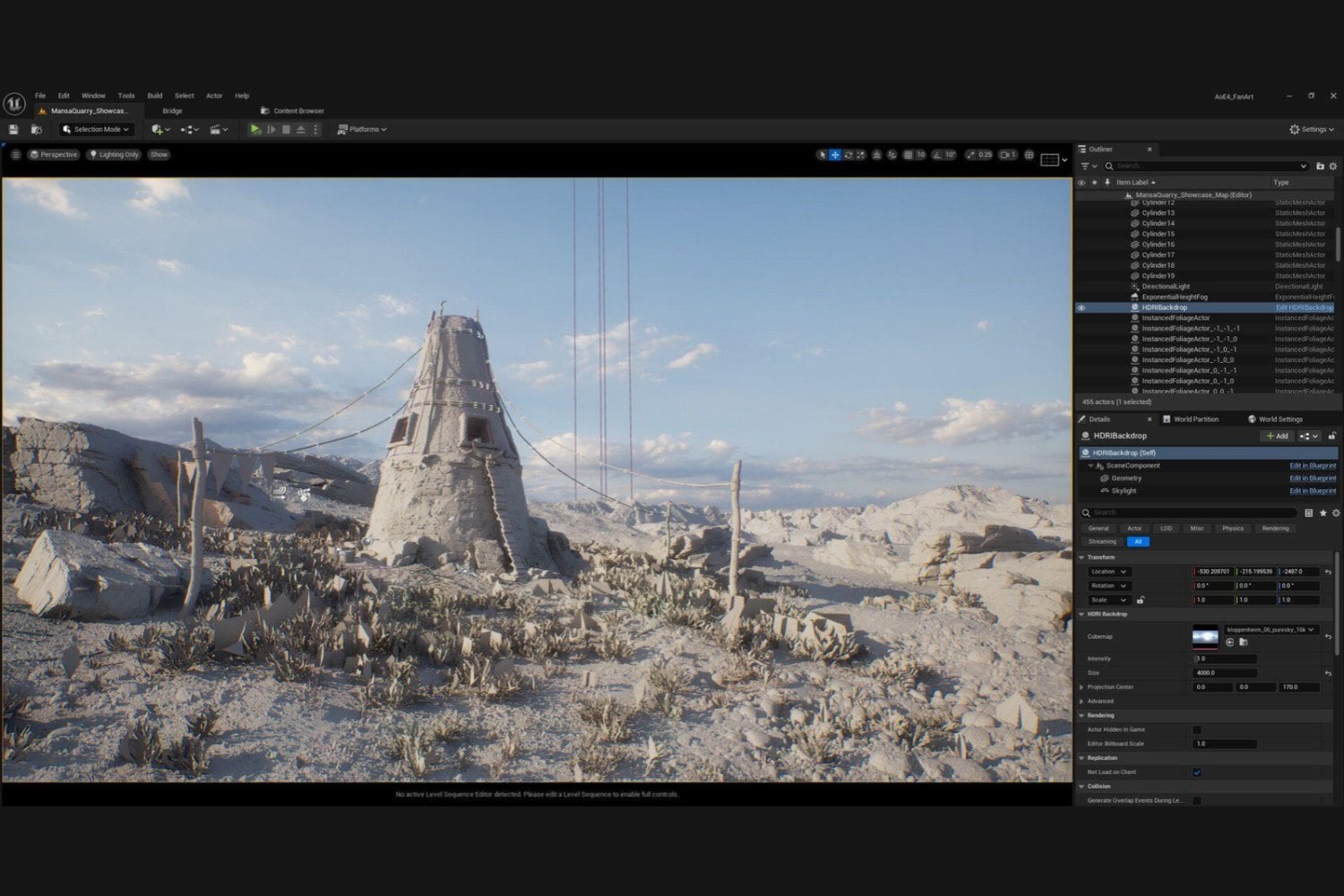Open the Location type dropdown
Viewport: 1344px width, 896px height.
tap(1109, 572)
